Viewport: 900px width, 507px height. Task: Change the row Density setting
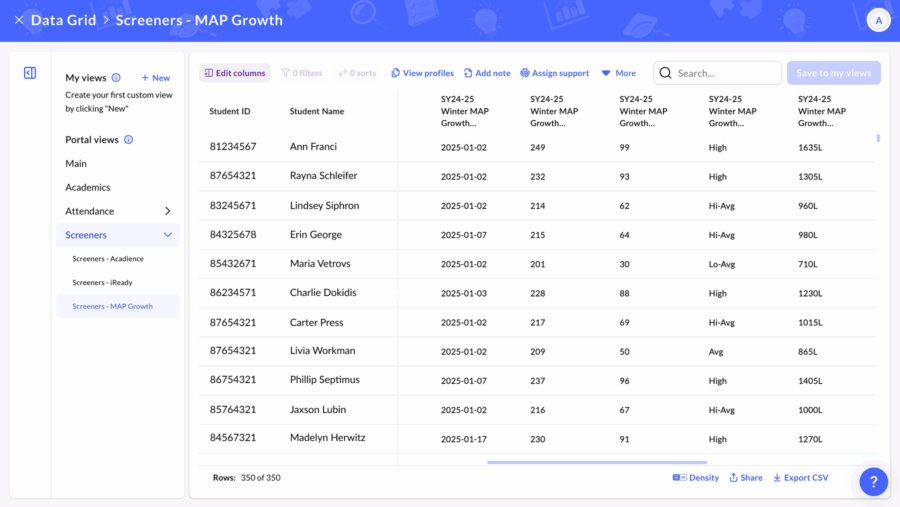tap(696, 478)
